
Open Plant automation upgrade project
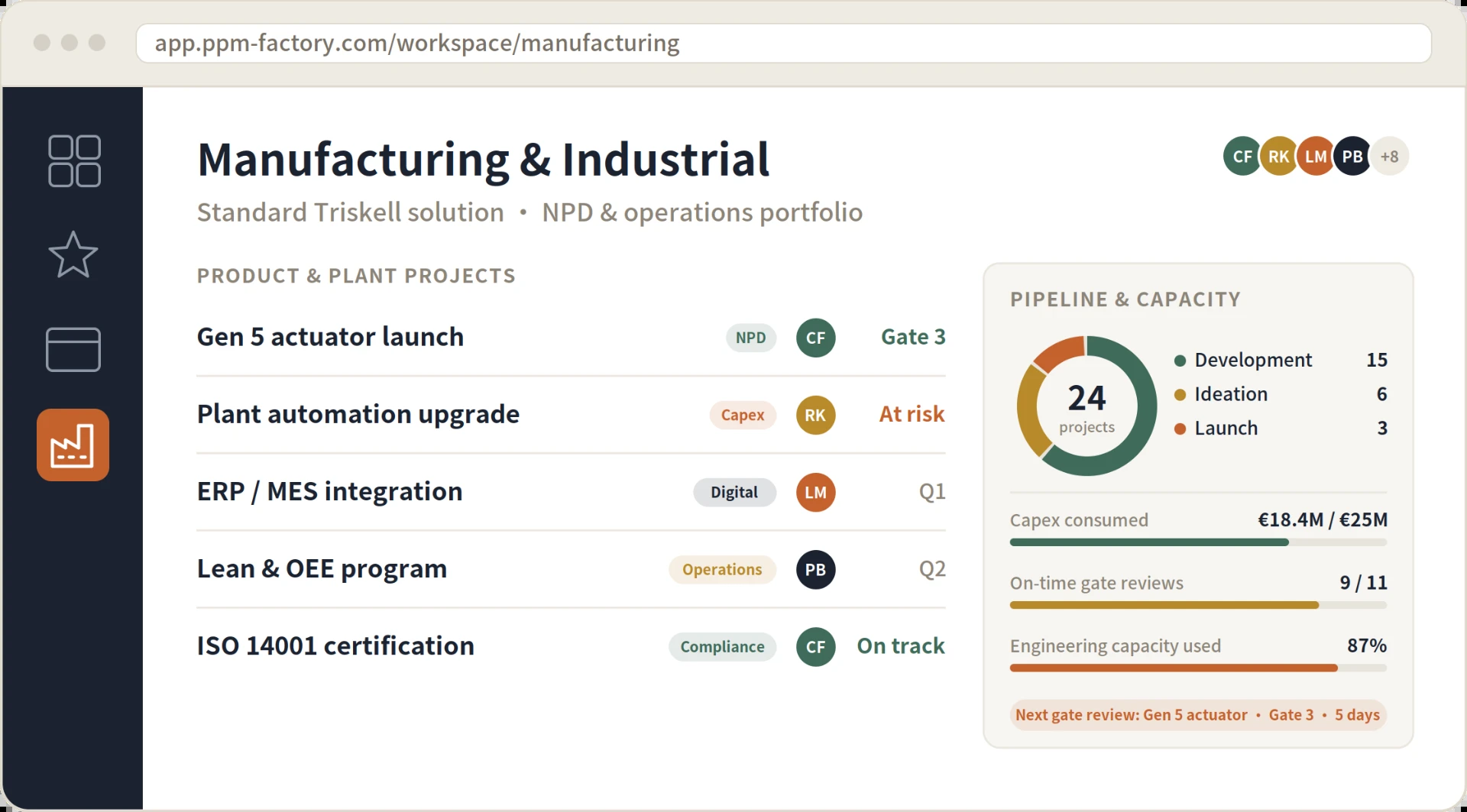coord(358,414)
